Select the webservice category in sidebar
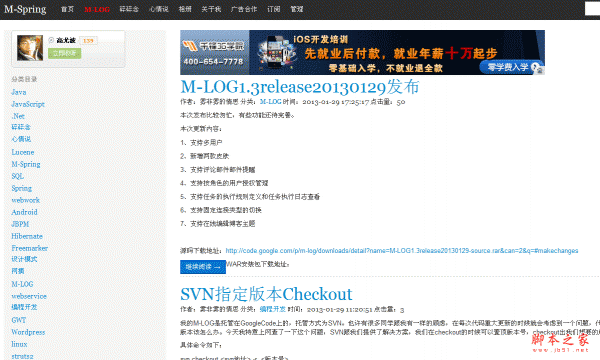Image resolution: width=600 pixels, height=360 pixels. click(x=29, y=296)
